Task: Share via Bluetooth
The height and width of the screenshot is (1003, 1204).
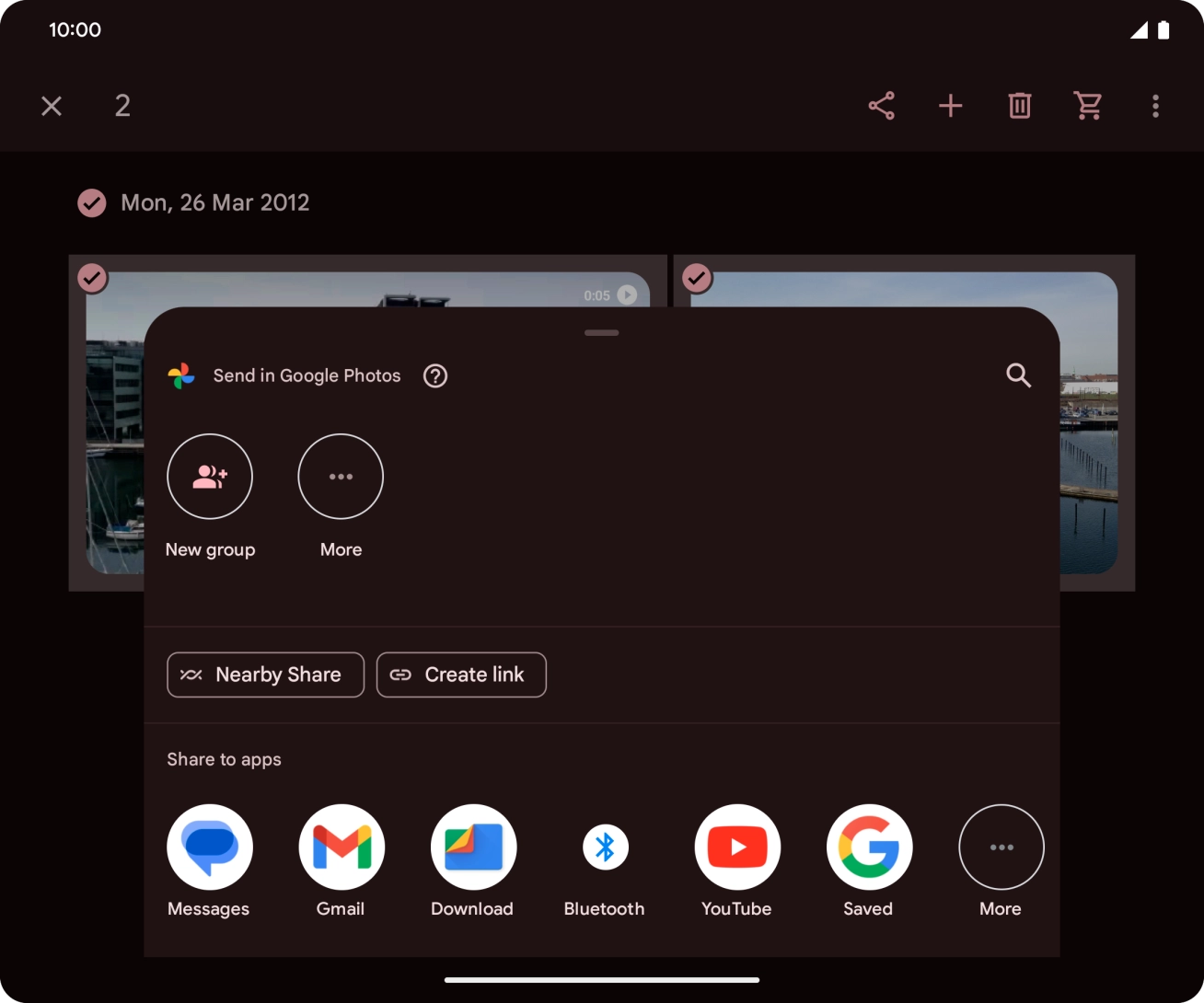Action: pos(605,847)
